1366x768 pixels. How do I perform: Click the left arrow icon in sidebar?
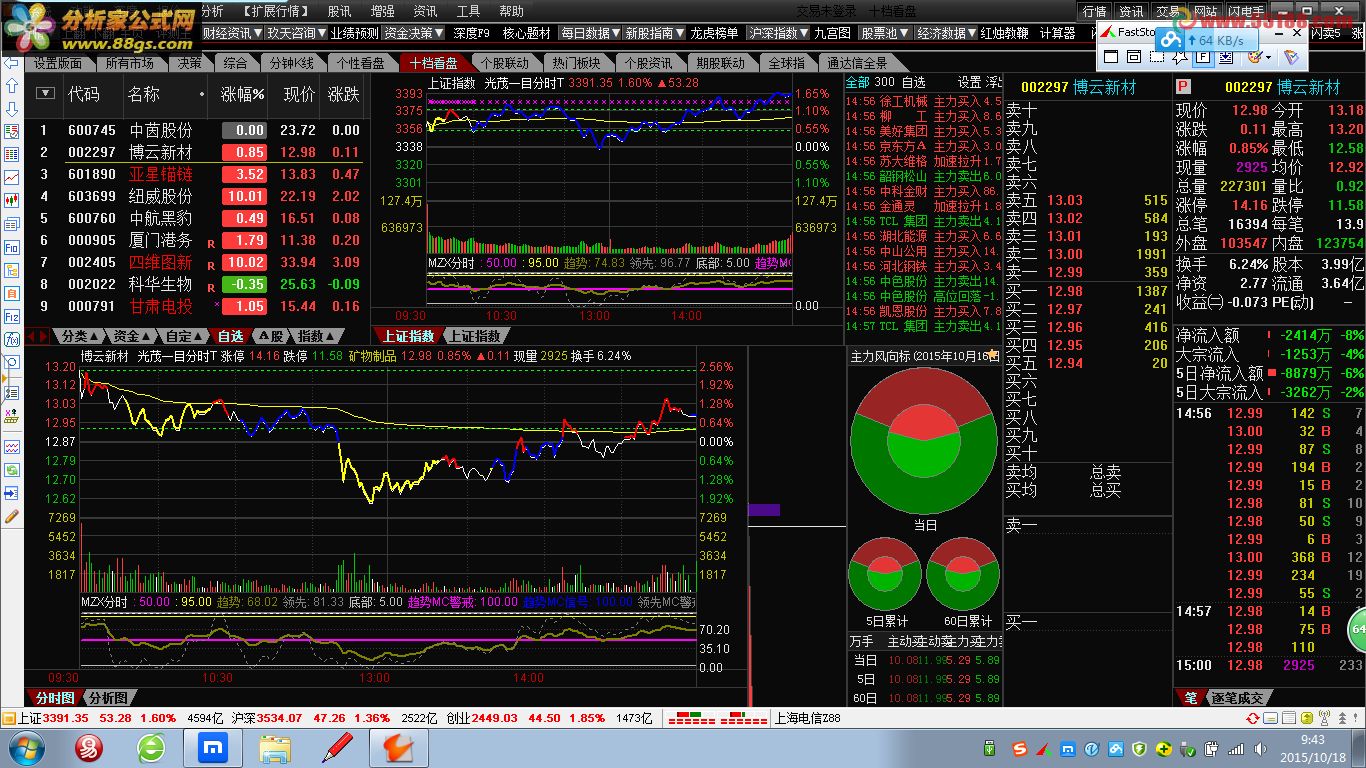tap(12, 64)
